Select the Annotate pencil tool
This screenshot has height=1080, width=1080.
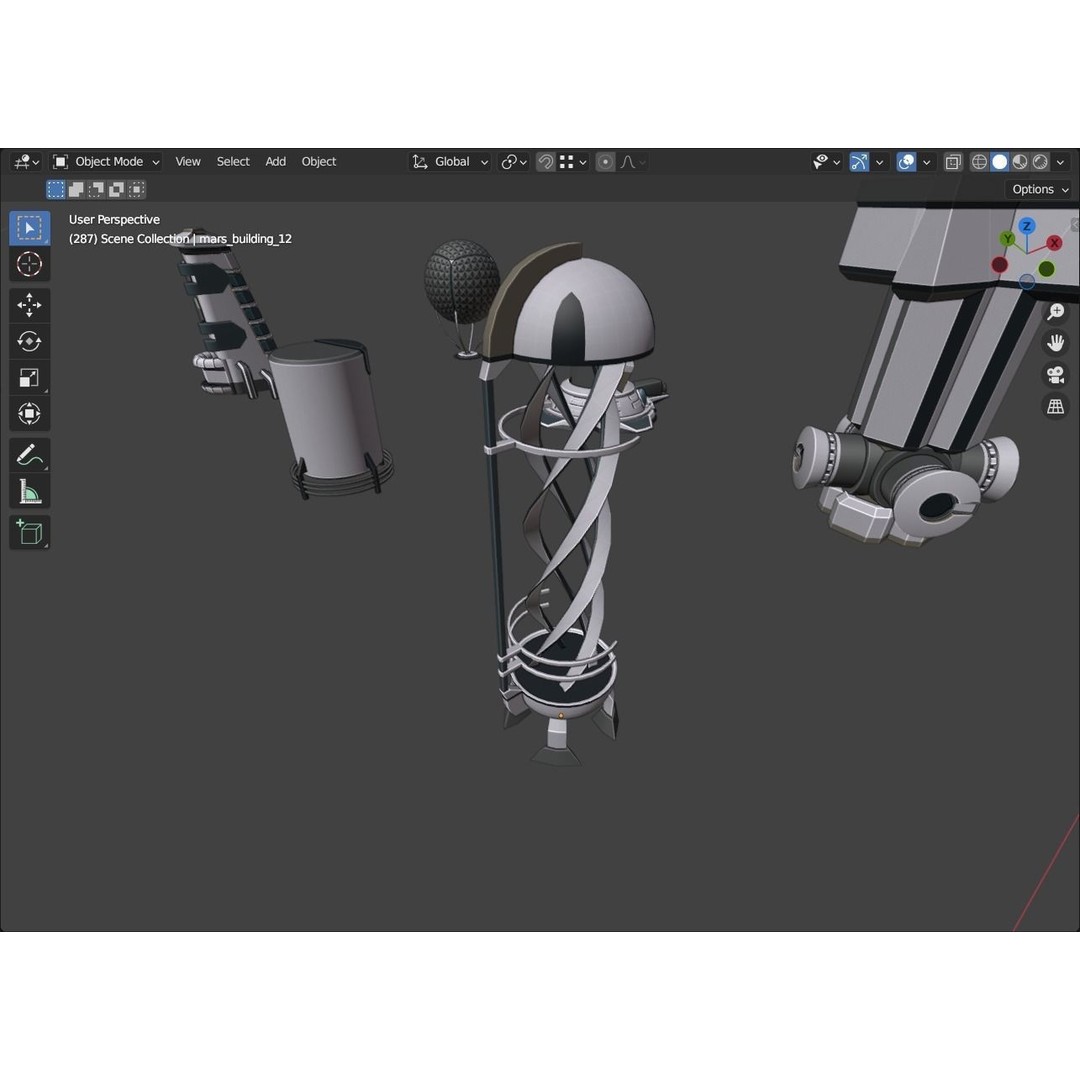tap(29, 455)
